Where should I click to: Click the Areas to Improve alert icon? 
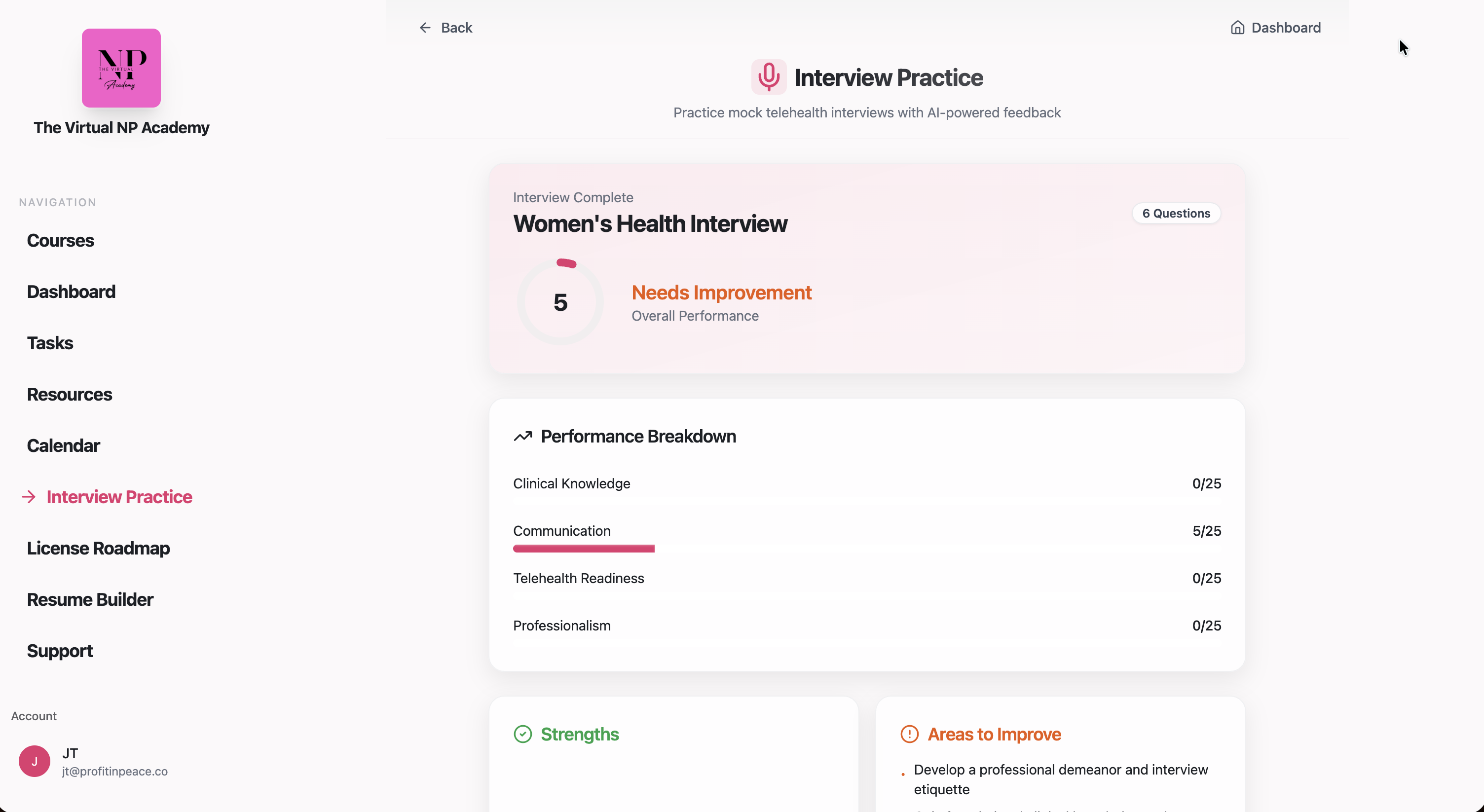point(909,734)
